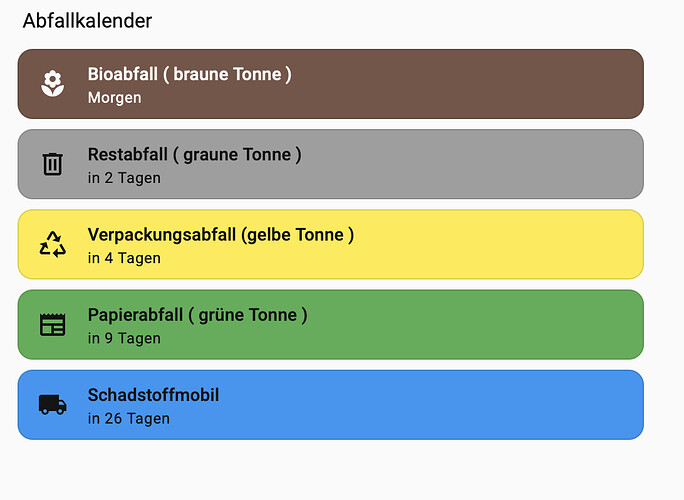The height and width of the screenshot is (500, 684).
Task: Click empty right side of brown Bioabfall card
Action: point(520,84)
